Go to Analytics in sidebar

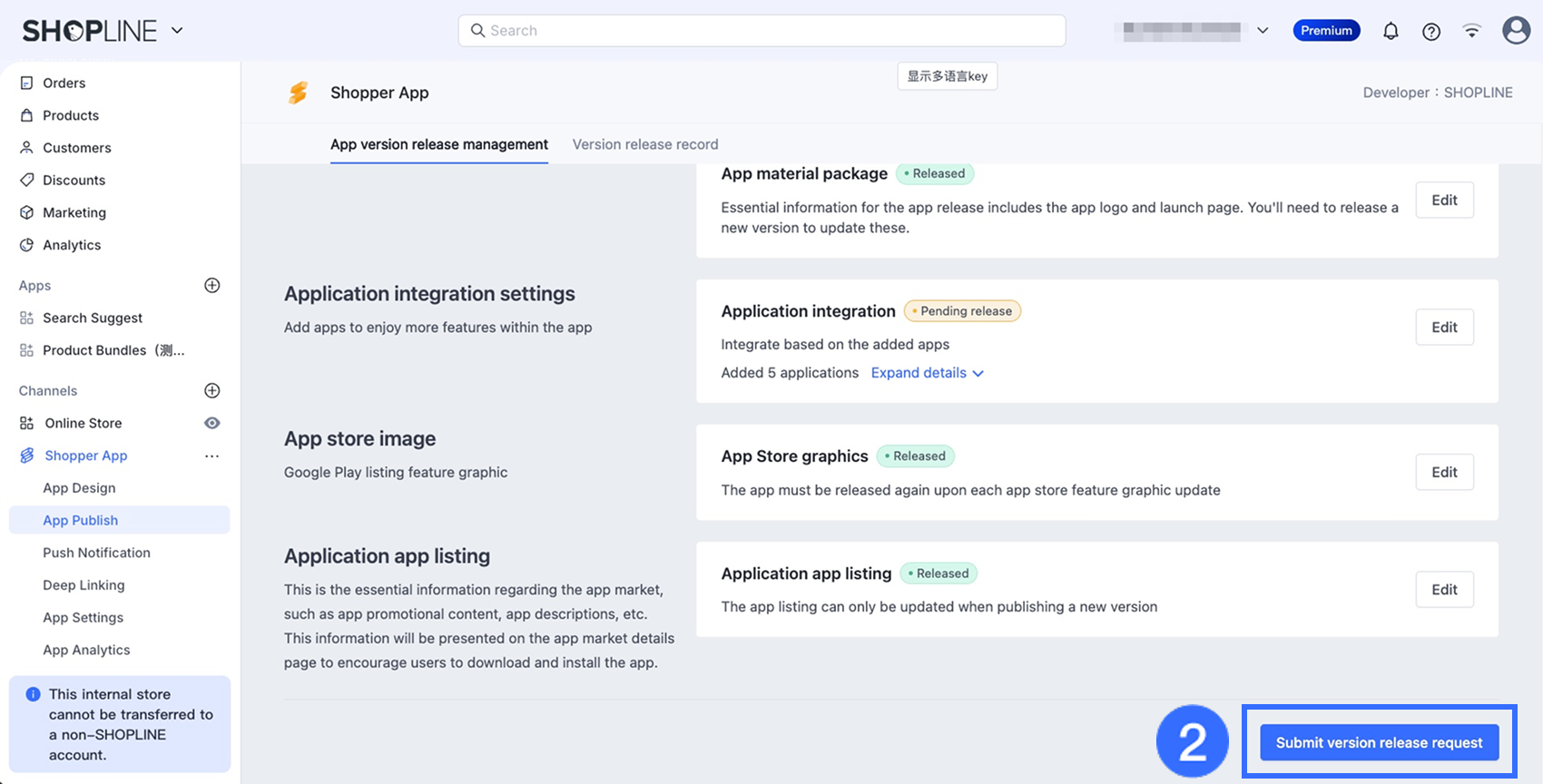pos(72,245)
